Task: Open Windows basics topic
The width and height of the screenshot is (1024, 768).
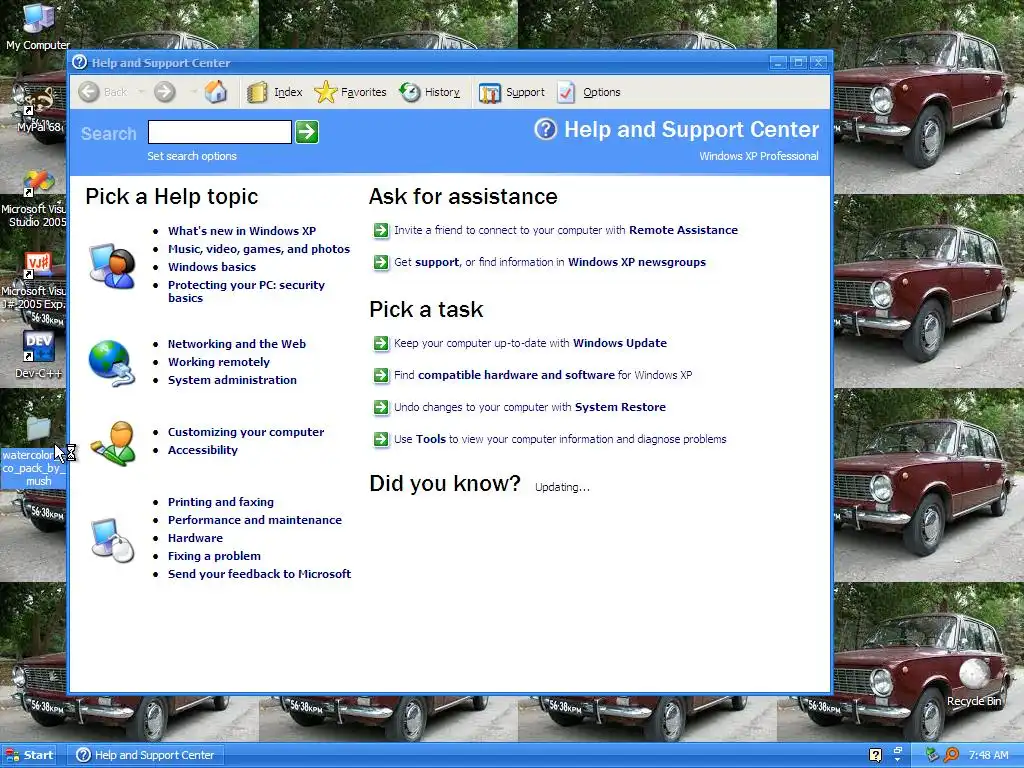Action: (212, 266)
